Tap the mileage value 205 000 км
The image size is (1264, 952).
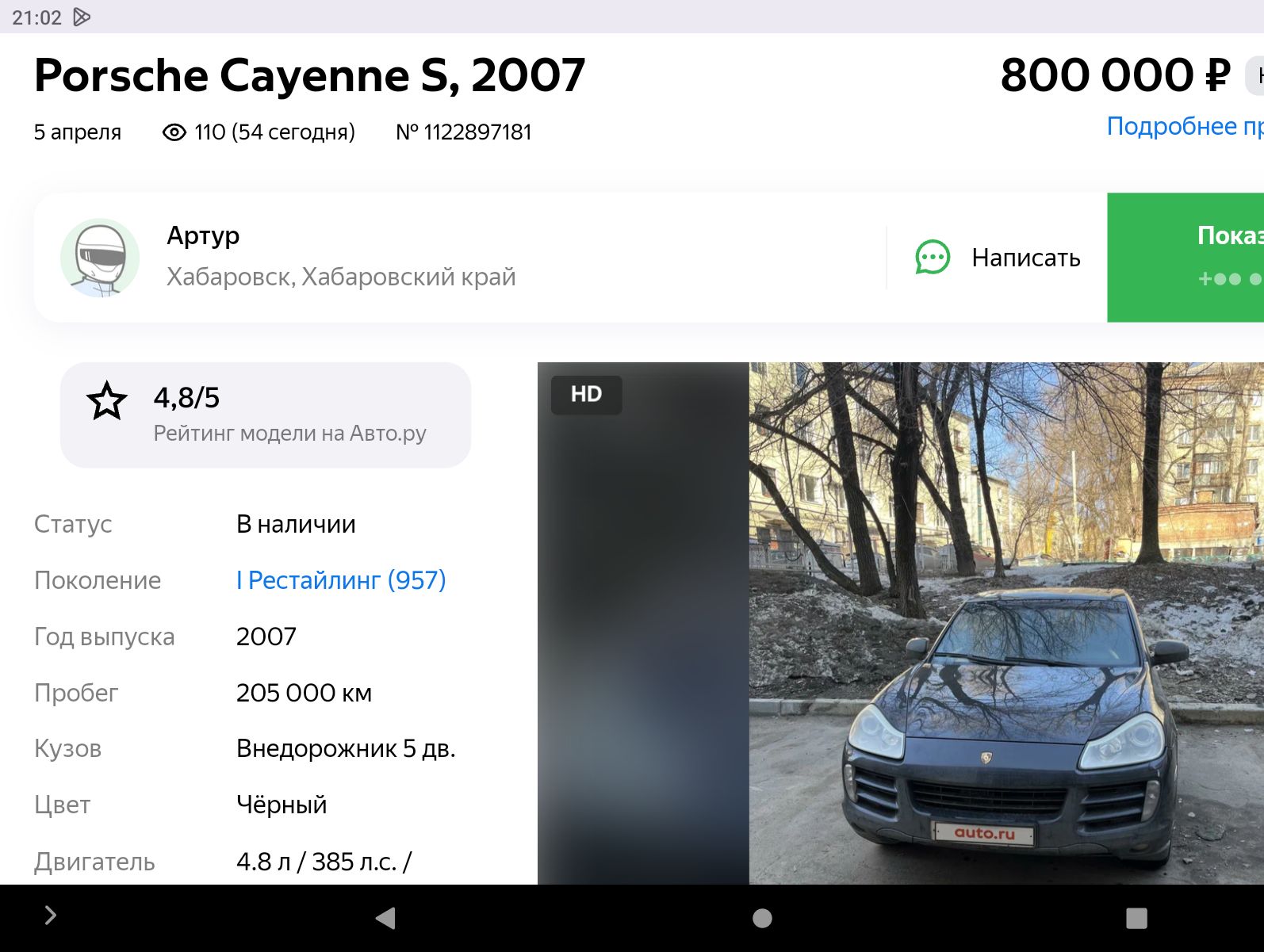(x=304, y=693)
